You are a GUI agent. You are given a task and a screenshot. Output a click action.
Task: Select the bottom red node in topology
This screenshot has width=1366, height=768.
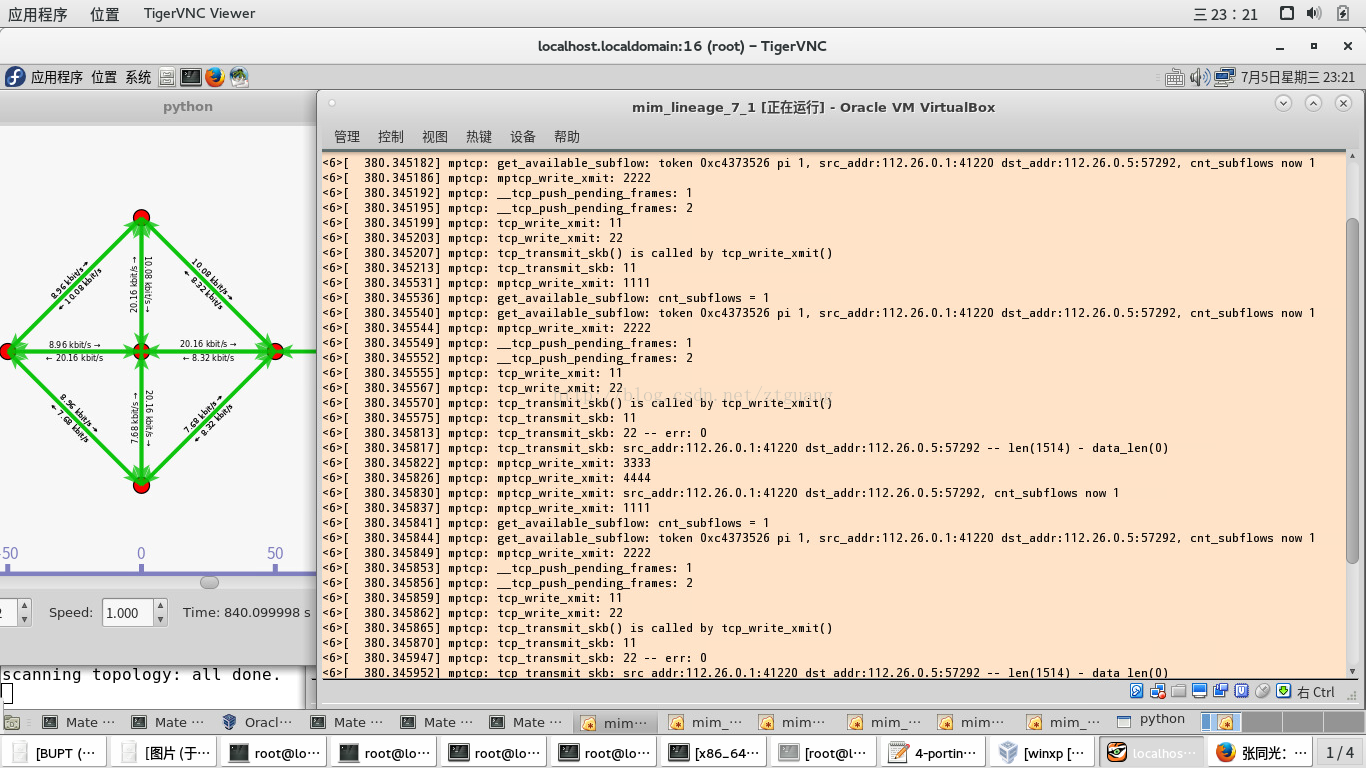(141, 485)
